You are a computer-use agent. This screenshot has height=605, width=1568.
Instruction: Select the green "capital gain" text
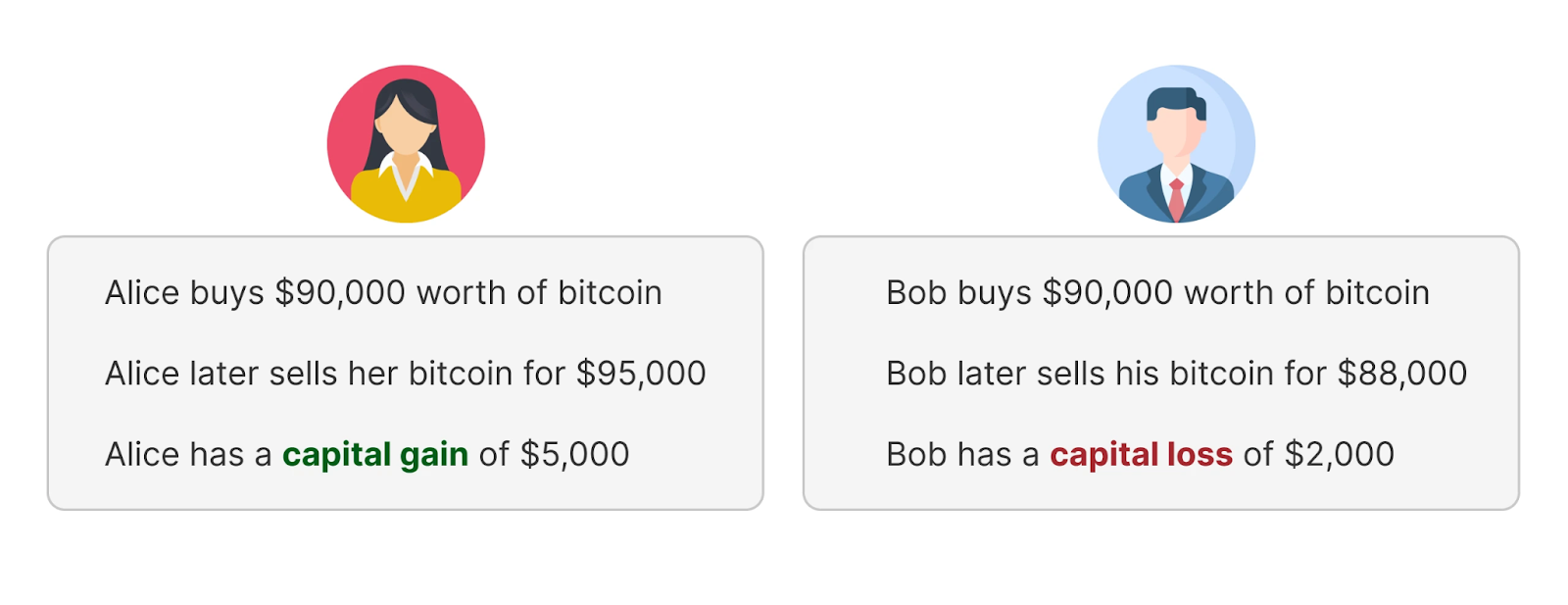click(375, 454)
